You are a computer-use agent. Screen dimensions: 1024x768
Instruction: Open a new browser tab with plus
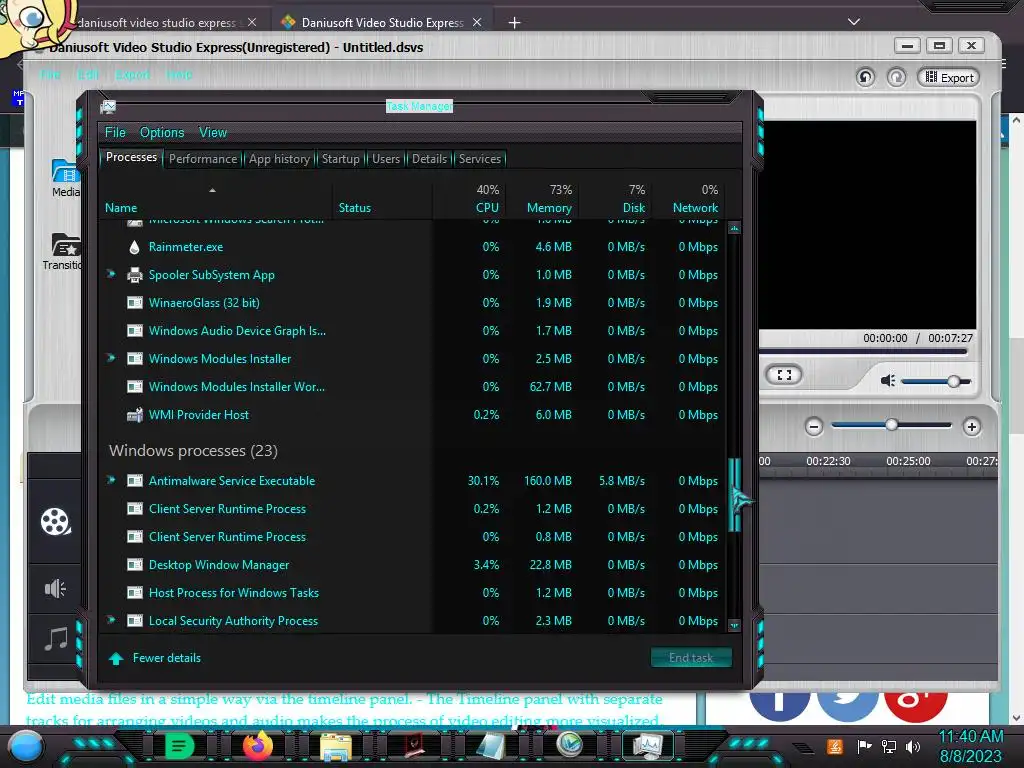pos(515,23)
